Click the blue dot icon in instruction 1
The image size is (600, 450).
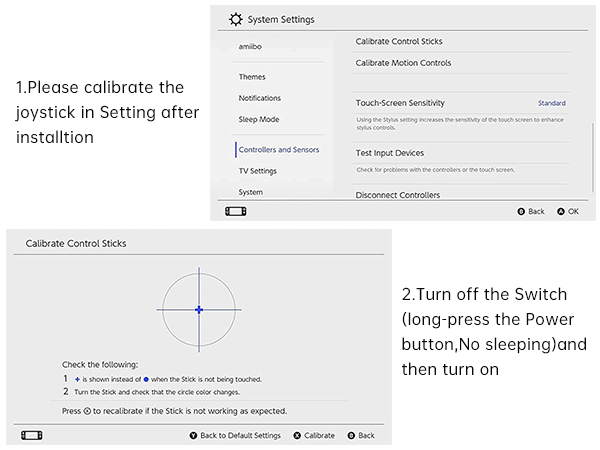(146, 380)
